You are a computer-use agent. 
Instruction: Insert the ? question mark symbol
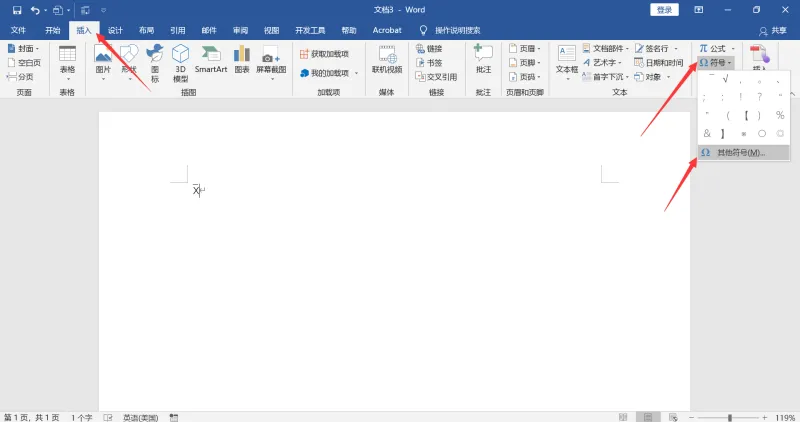pos(760,97)
